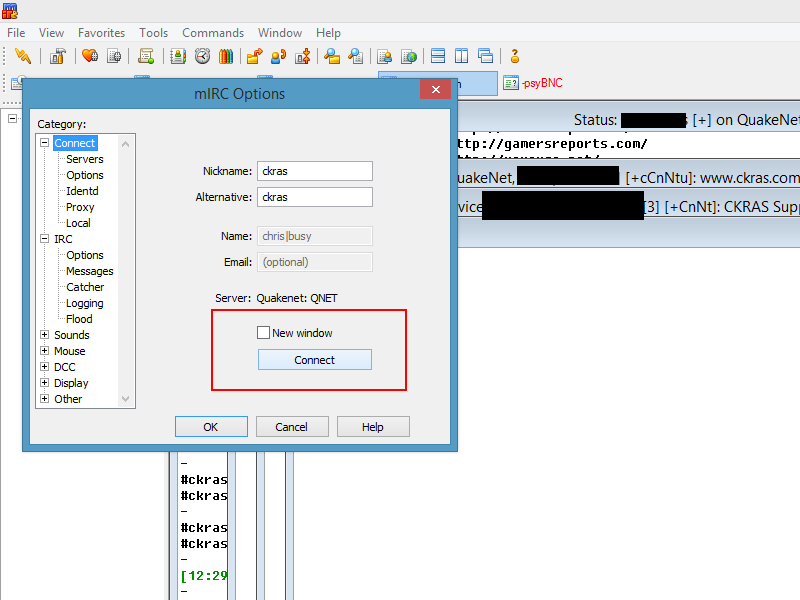Open the File menu

[16, 33]
